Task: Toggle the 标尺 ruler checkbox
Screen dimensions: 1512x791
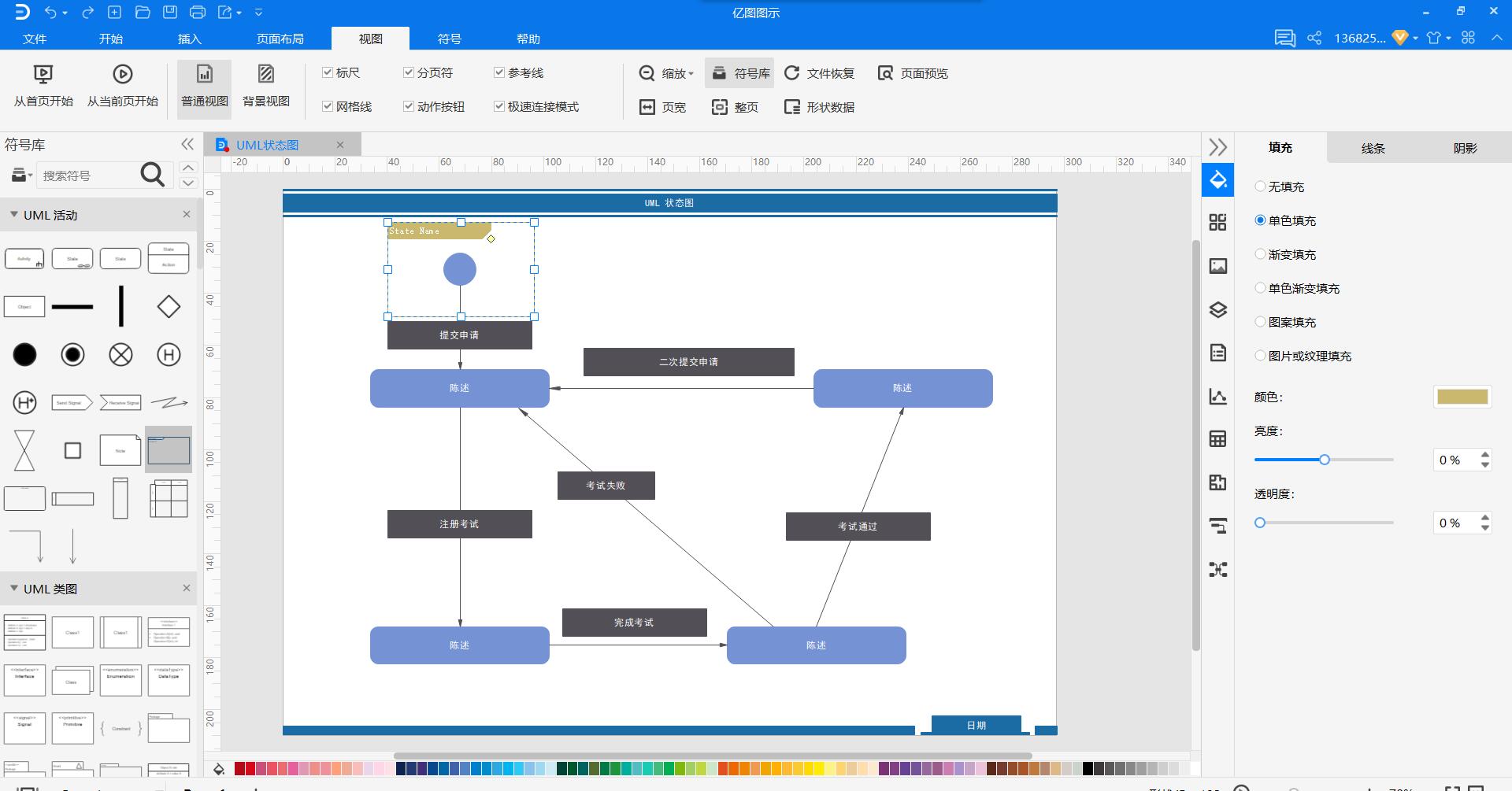Action: (x=328, y=72)
